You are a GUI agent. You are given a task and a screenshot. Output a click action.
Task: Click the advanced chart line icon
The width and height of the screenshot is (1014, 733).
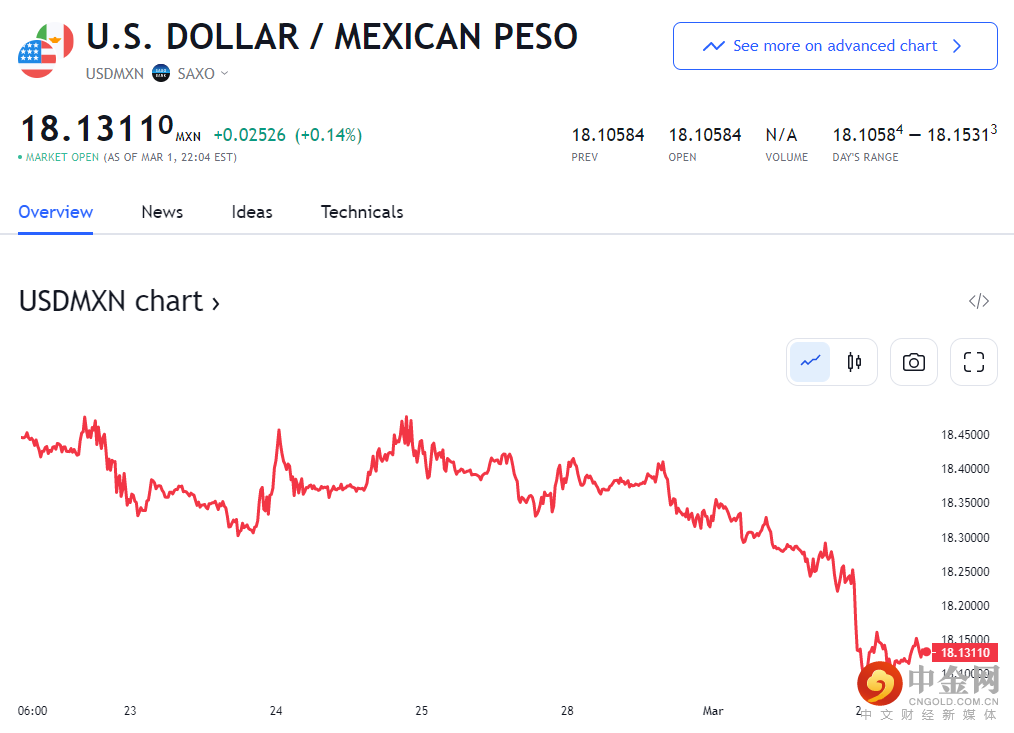pos(714,46)
